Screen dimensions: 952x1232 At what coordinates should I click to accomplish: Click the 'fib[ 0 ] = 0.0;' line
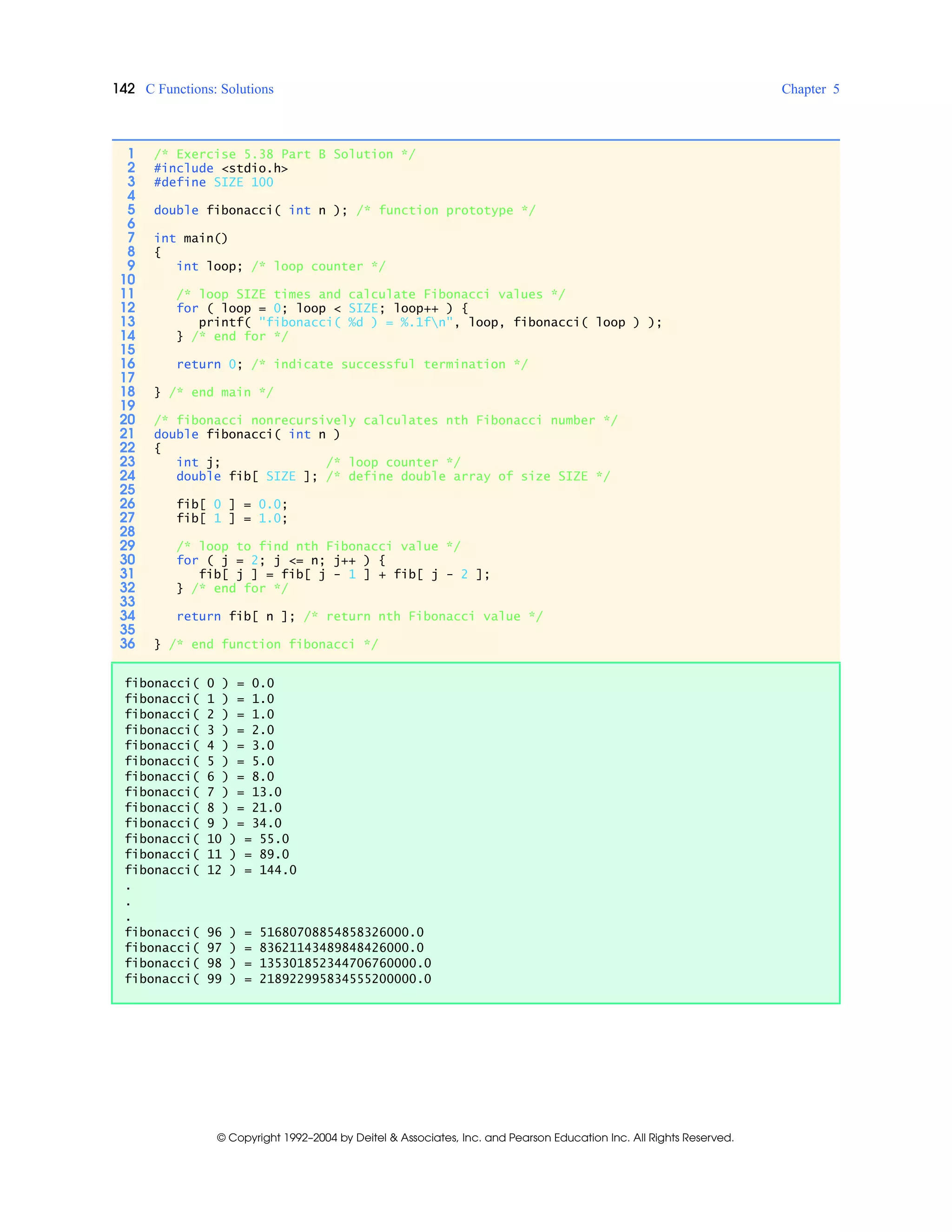click(232, 504)
